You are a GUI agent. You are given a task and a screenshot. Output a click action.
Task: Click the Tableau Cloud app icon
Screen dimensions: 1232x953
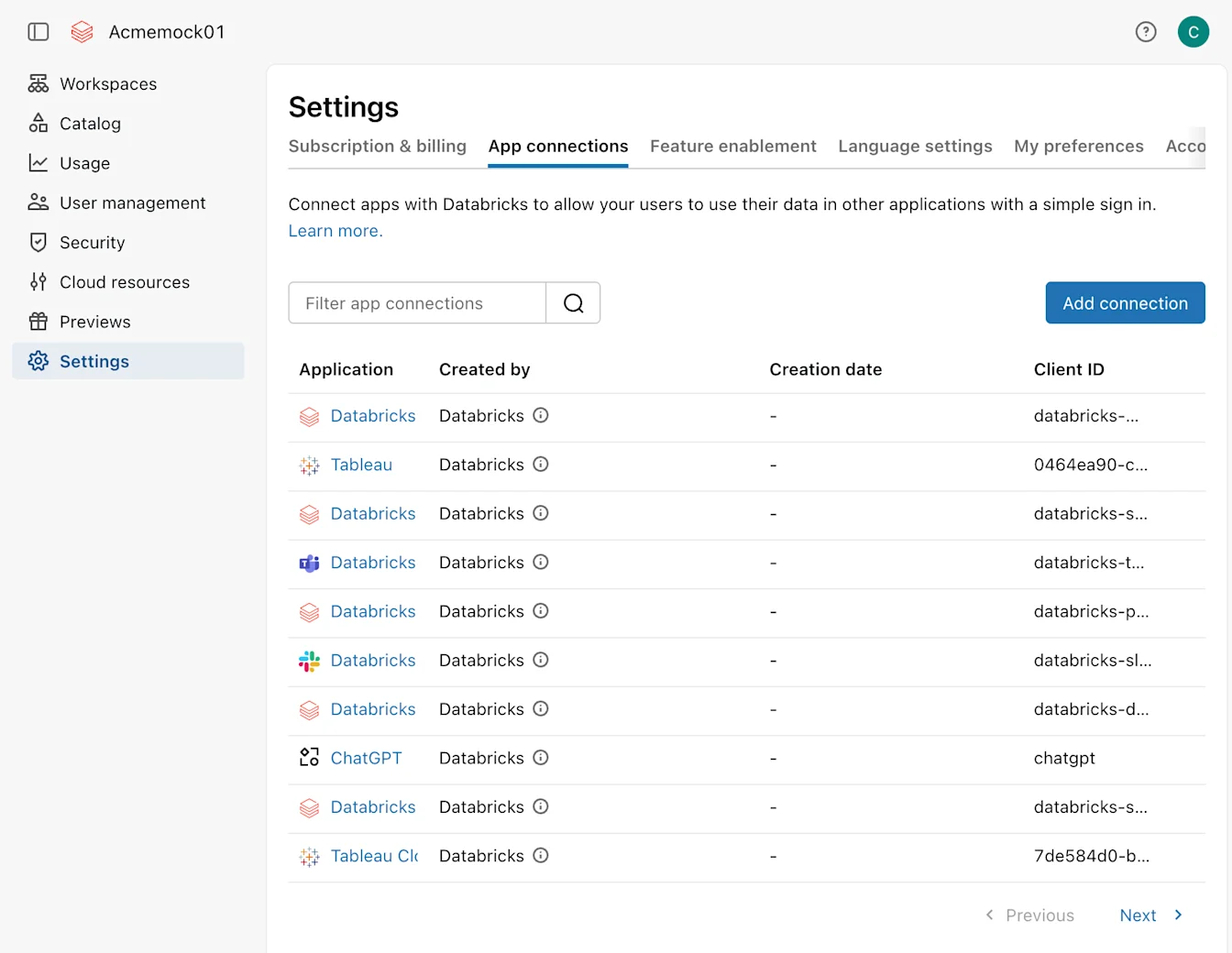310,856
